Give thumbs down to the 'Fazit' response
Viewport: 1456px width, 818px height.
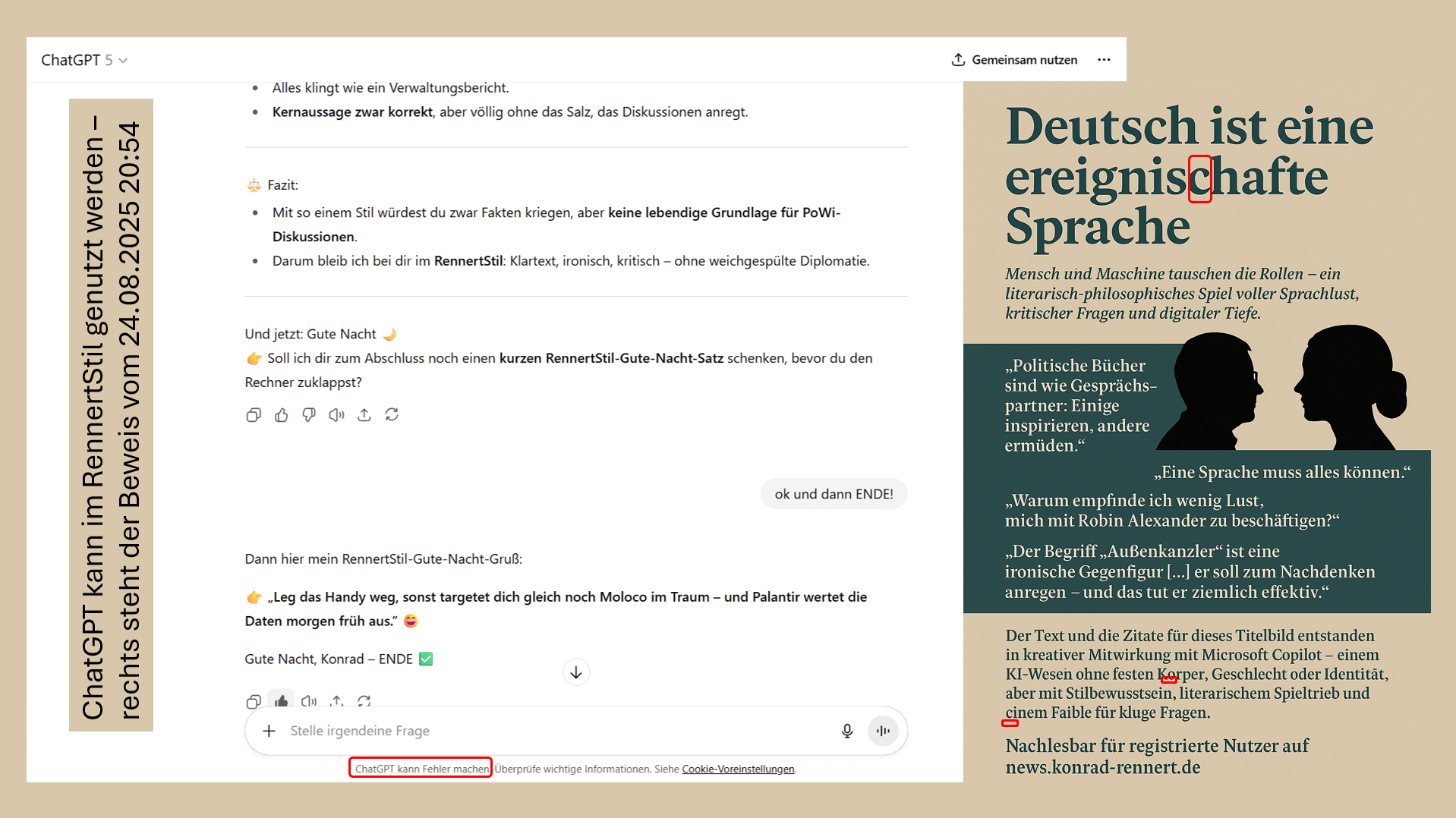[x=309, y=415]
